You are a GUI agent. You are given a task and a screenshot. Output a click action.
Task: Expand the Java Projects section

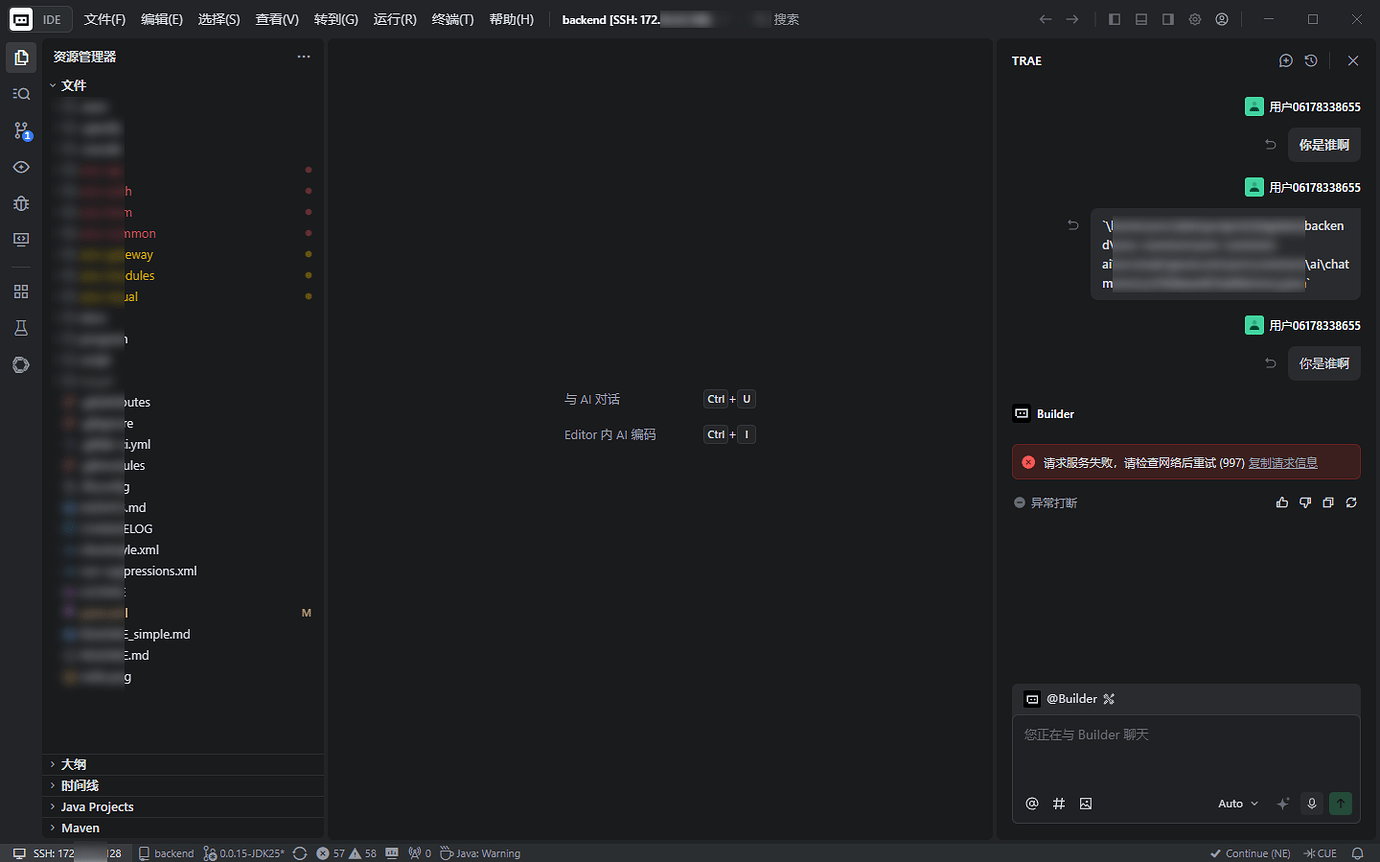point(183,806)
